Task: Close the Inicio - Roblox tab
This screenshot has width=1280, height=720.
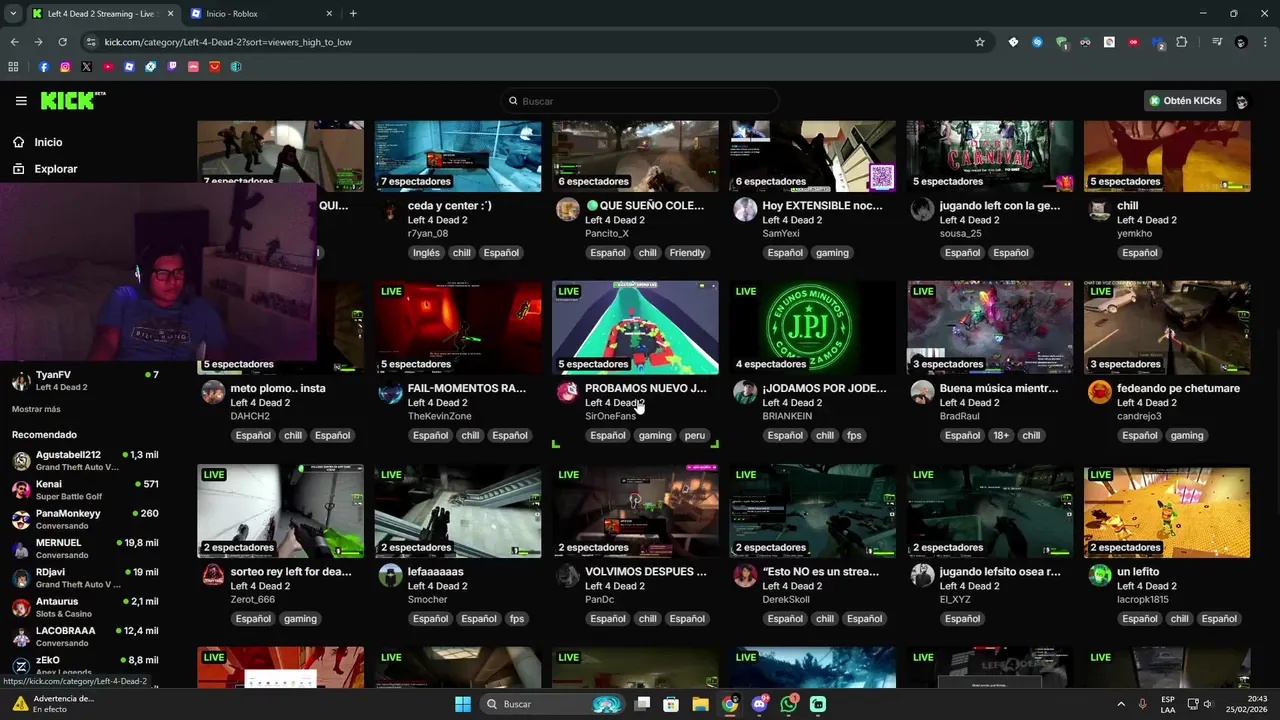Action: click(x=329, y=14)
